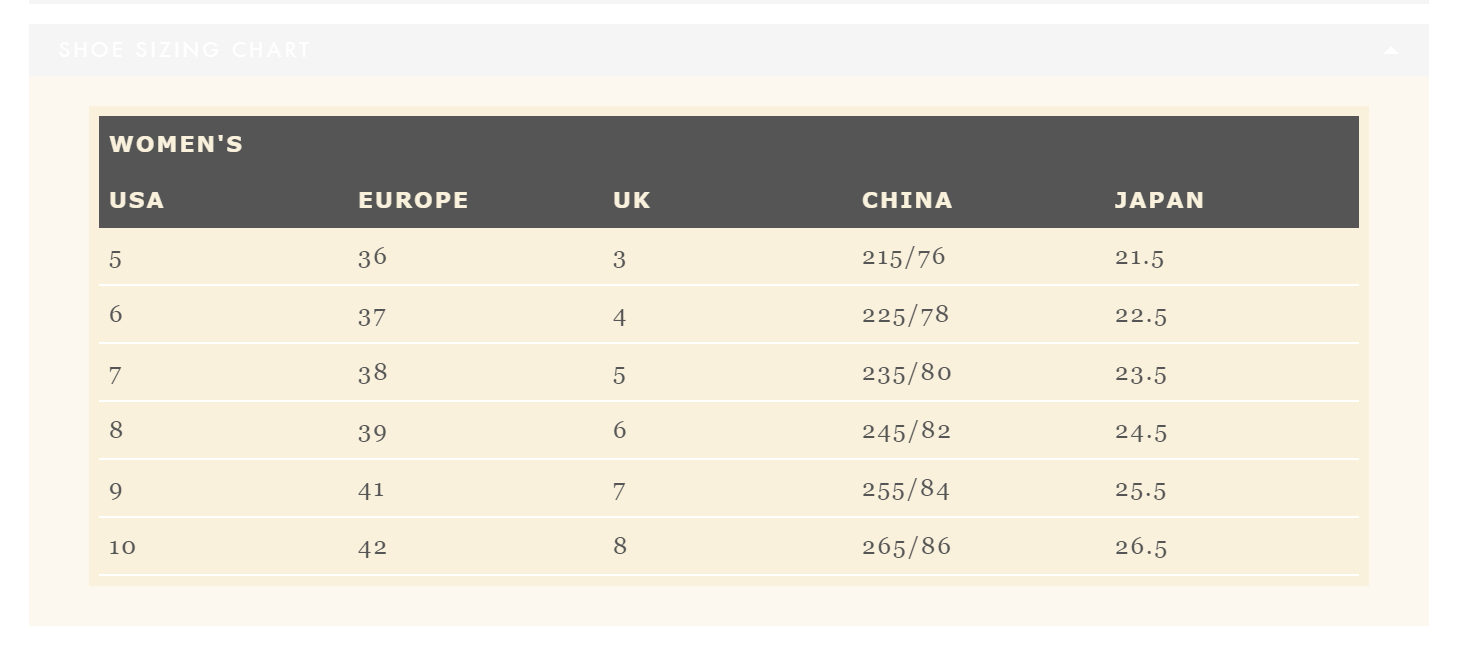Click Europe size 36 cell
This screenshot has width=1462, height=670.
372,257
